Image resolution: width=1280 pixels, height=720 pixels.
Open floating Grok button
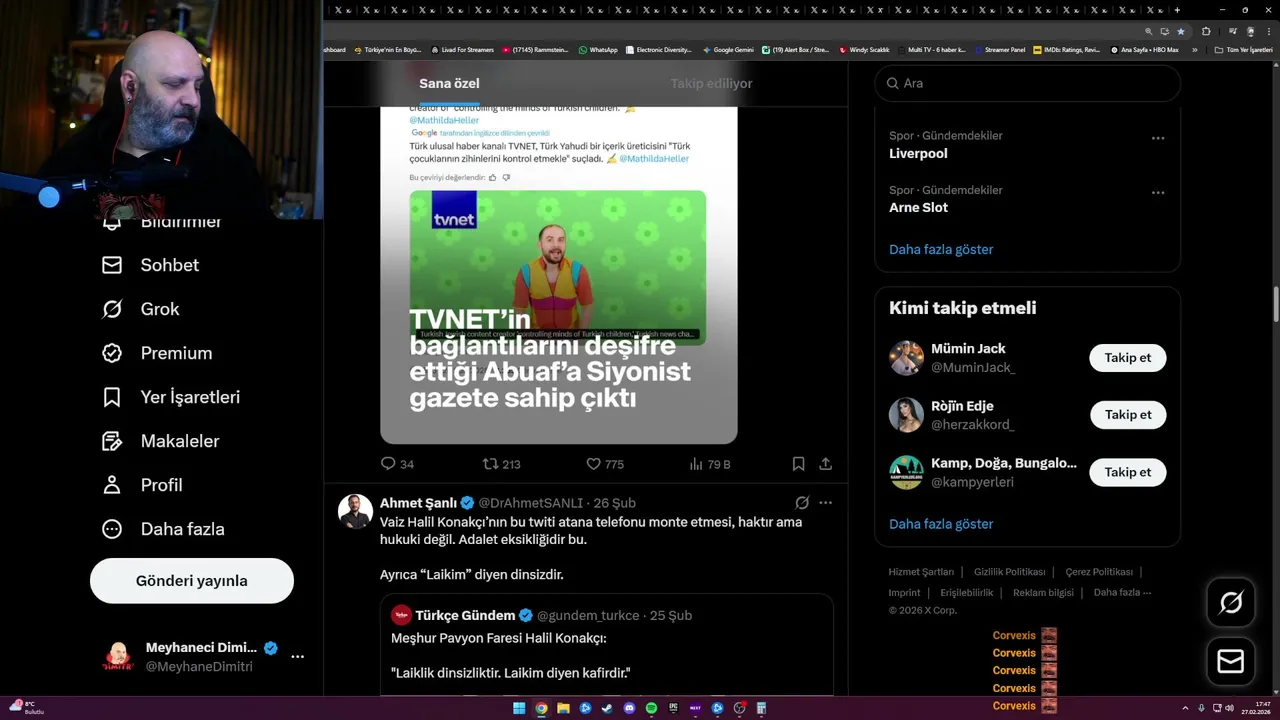(x=1231, y=603)
